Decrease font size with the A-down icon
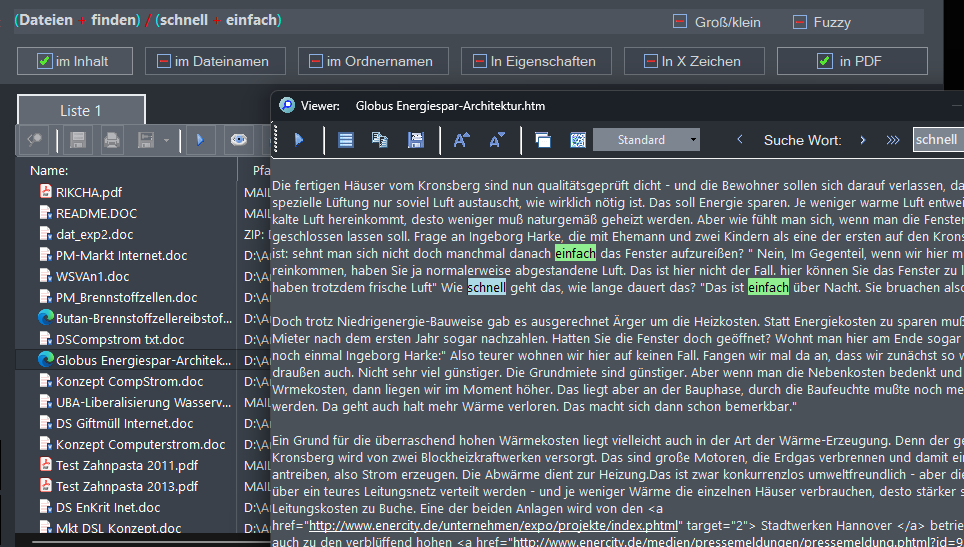Viewport: 964px width, 547px height. tap(497, 140)
